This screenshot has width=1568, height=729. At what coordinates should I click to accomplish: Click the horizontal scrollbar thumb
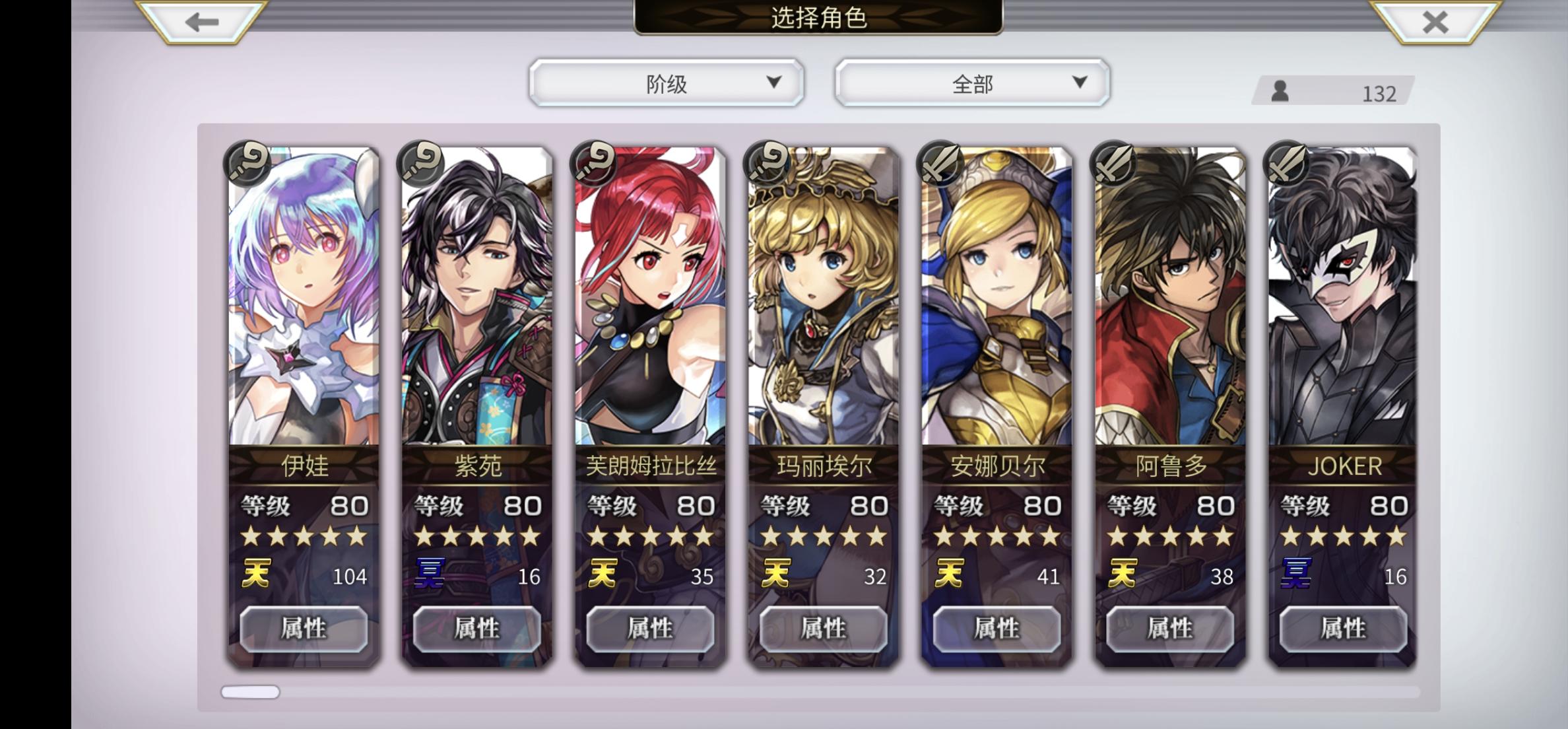pos(250,692)
